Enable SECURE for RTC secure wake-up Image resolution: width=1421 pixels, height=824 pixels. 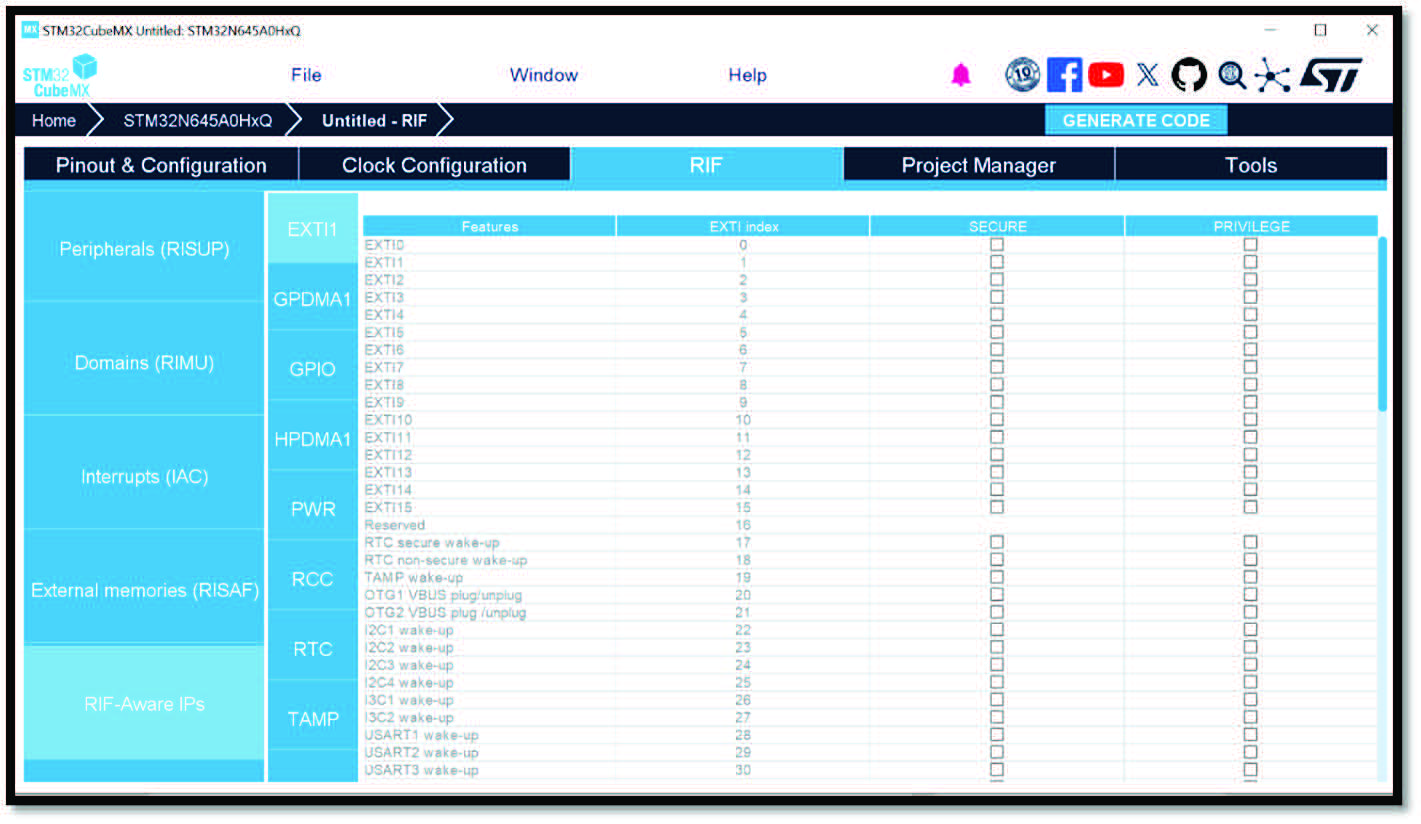point(997,542)
